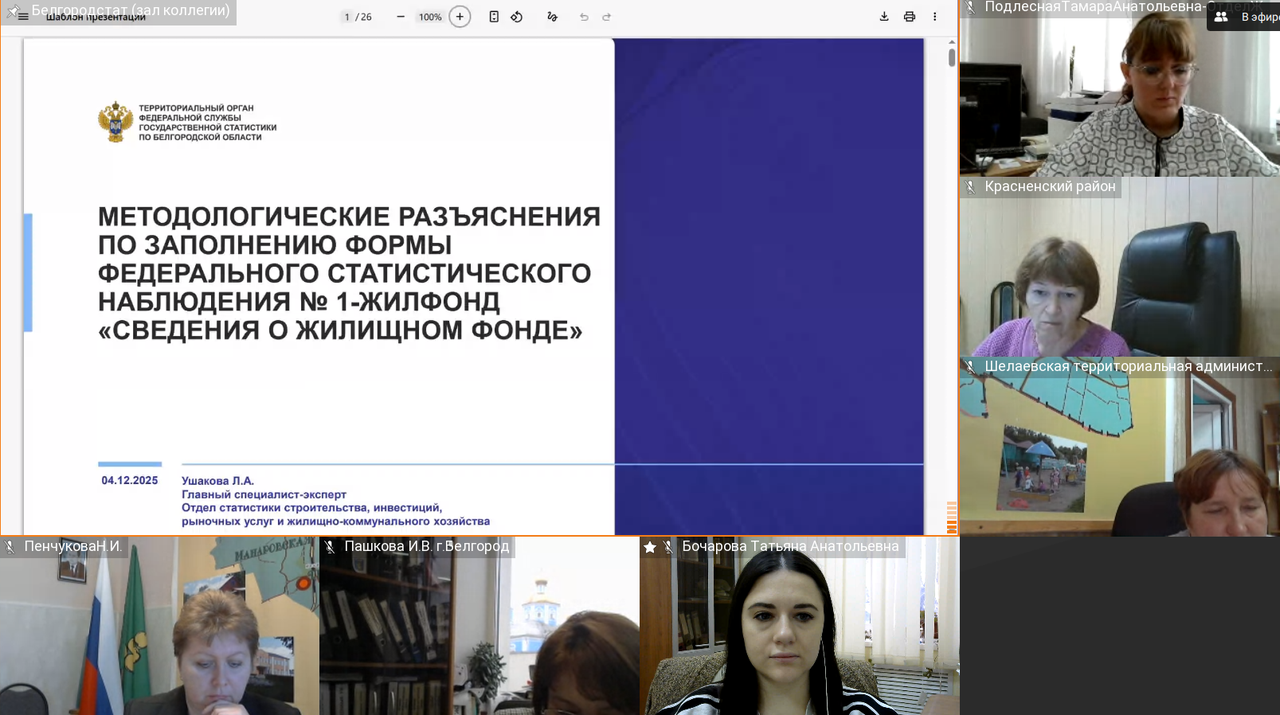Click the PDF vertical scrollbar thumb

tap(952, 56)
